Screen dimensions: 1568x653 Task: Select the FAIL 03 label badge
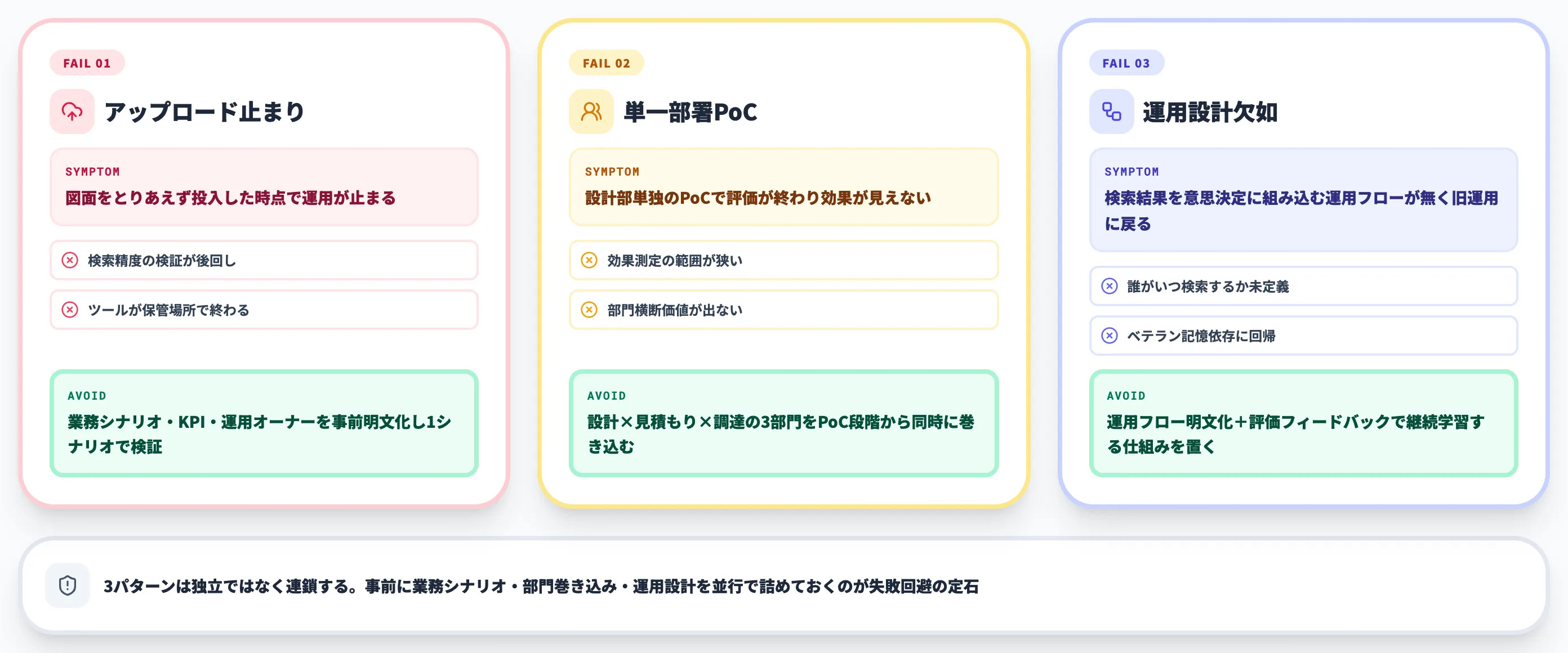click(1126, 62)
